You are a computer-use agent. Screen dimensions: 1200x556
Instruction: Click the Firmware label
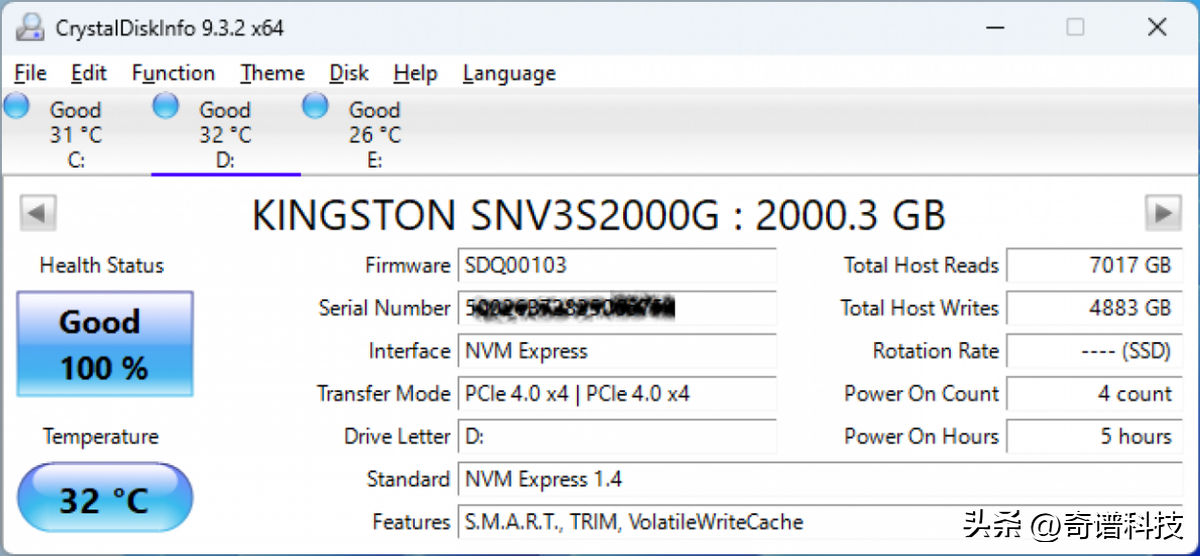(408, 265)
